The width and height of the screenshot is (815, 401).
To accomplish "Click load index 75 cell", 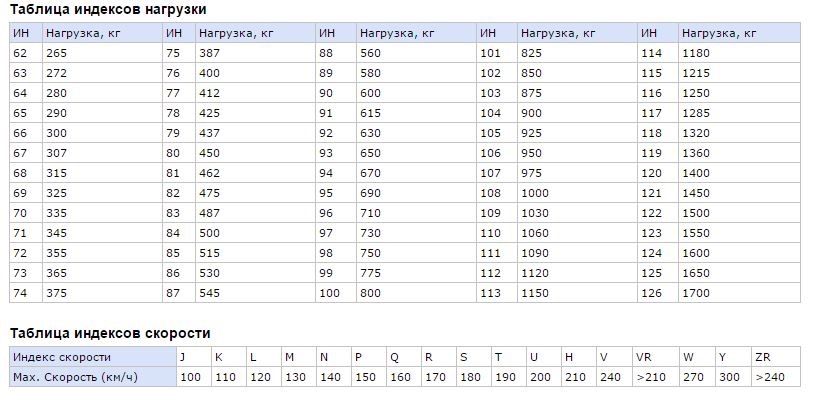I will 173,53.
